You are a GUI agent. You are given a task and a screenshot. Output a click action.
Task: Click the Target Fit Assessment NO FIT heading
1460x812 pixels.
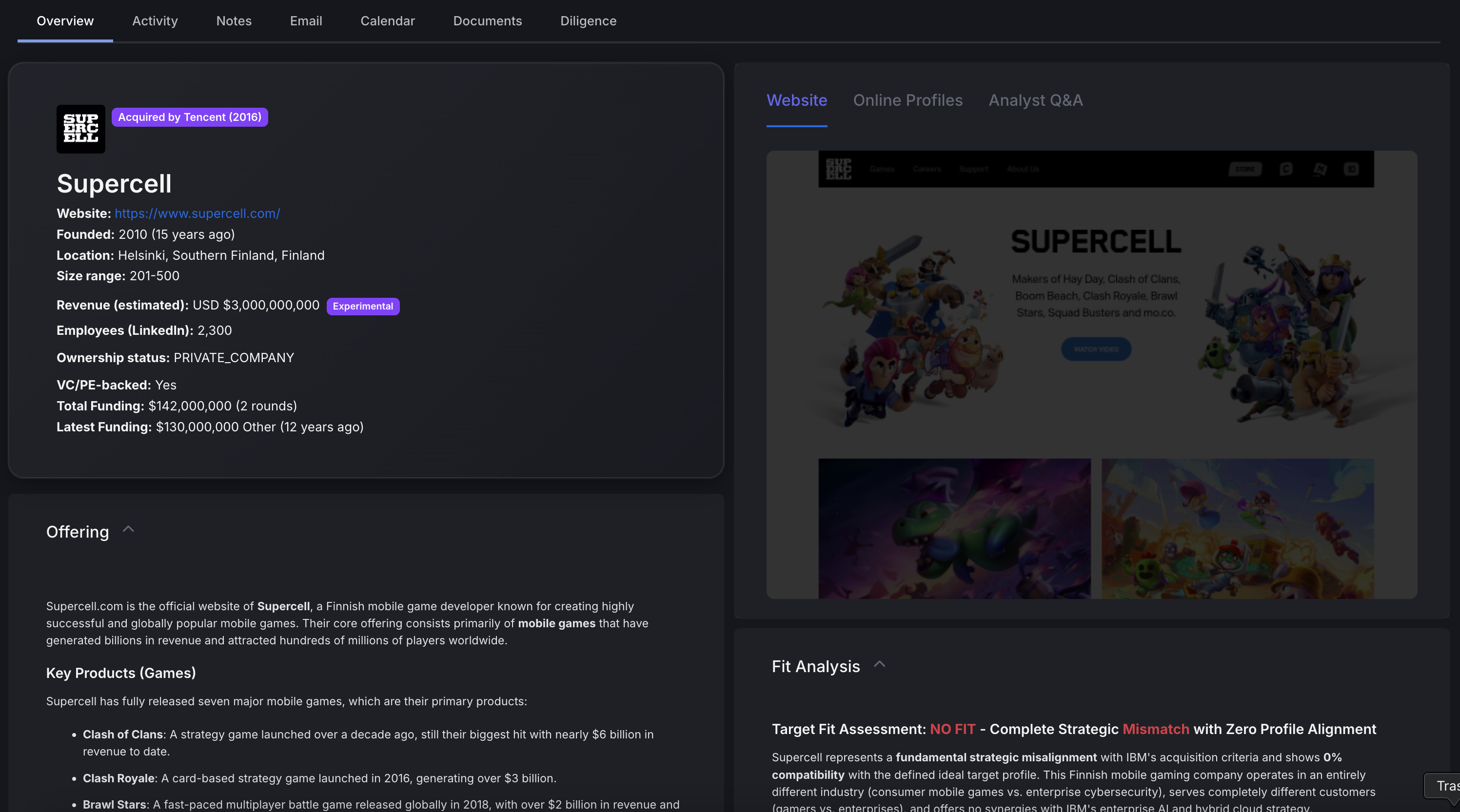1073,729
